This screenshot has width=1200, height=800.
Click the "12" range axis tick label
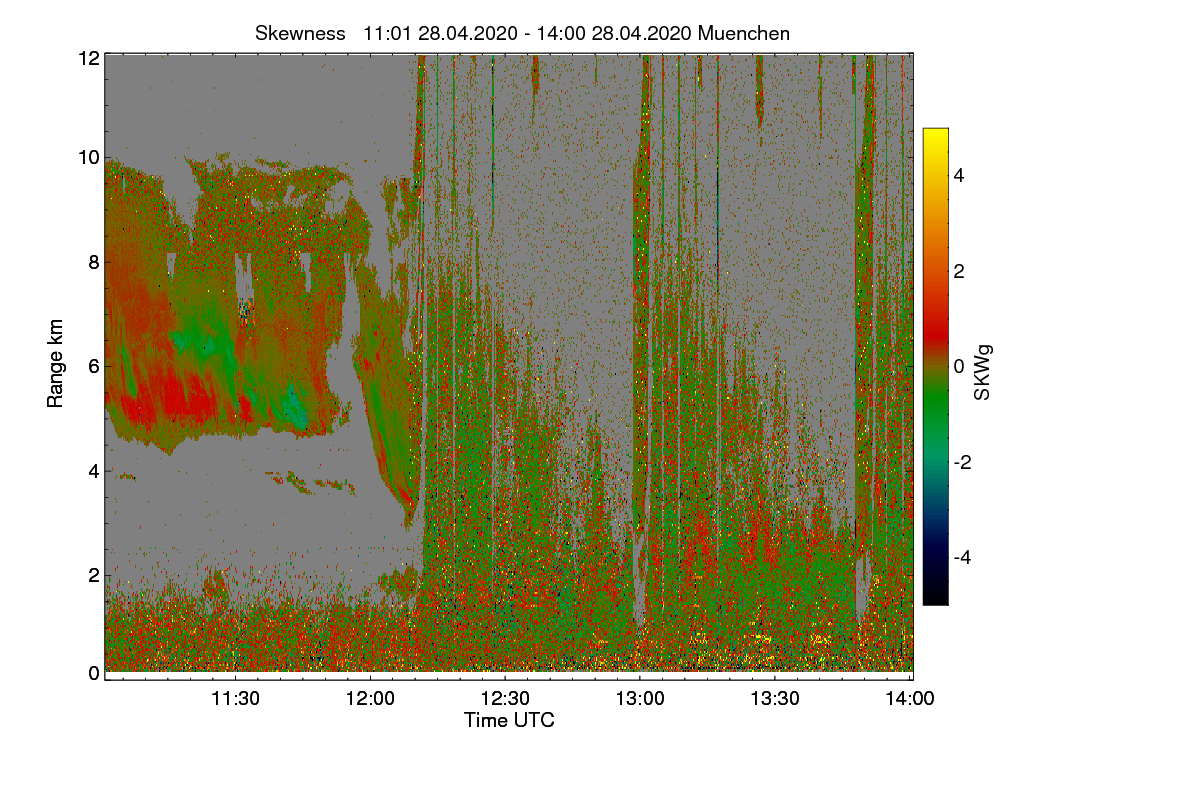click(89, 58)
